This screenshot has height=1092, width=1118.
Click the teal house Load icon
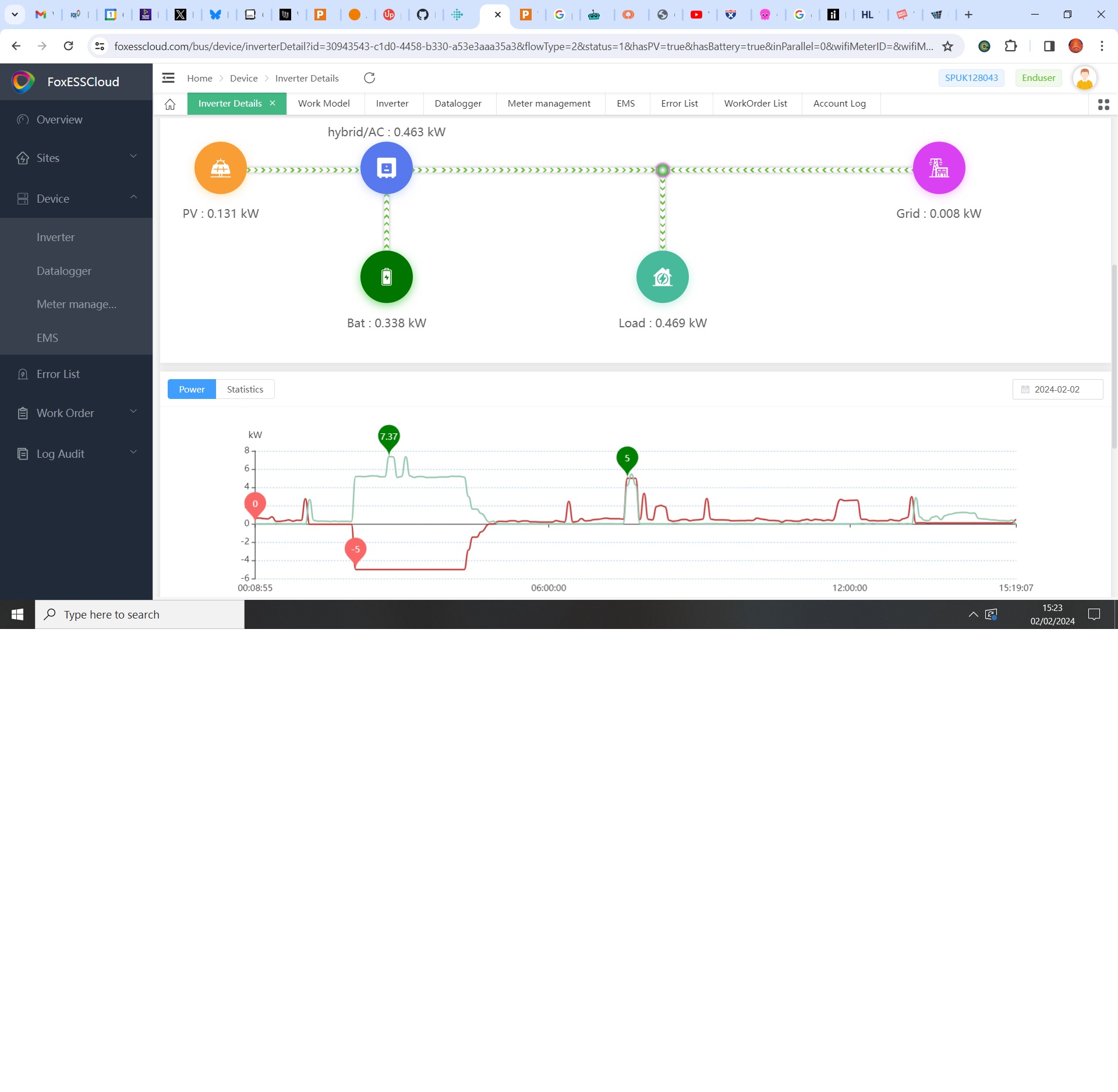[x=662, y=277]
